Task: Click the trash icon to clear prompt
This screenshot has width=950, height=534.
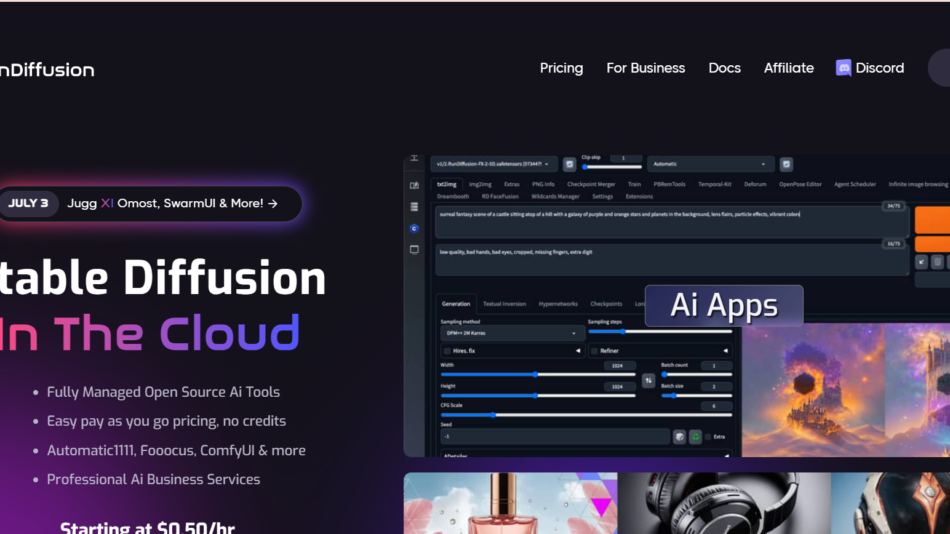Action: (x=937, y=262)
